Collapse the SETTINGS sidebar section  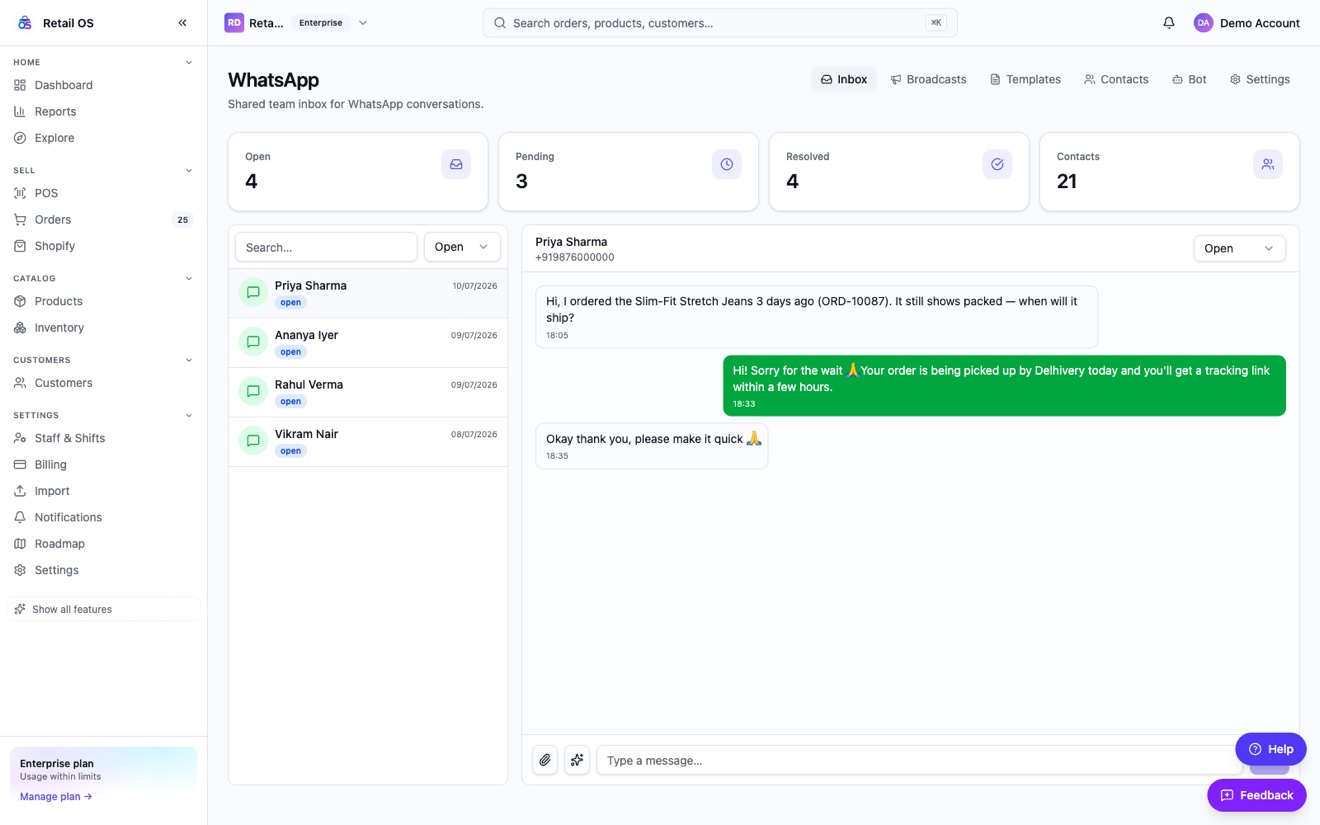pos(189,415)
